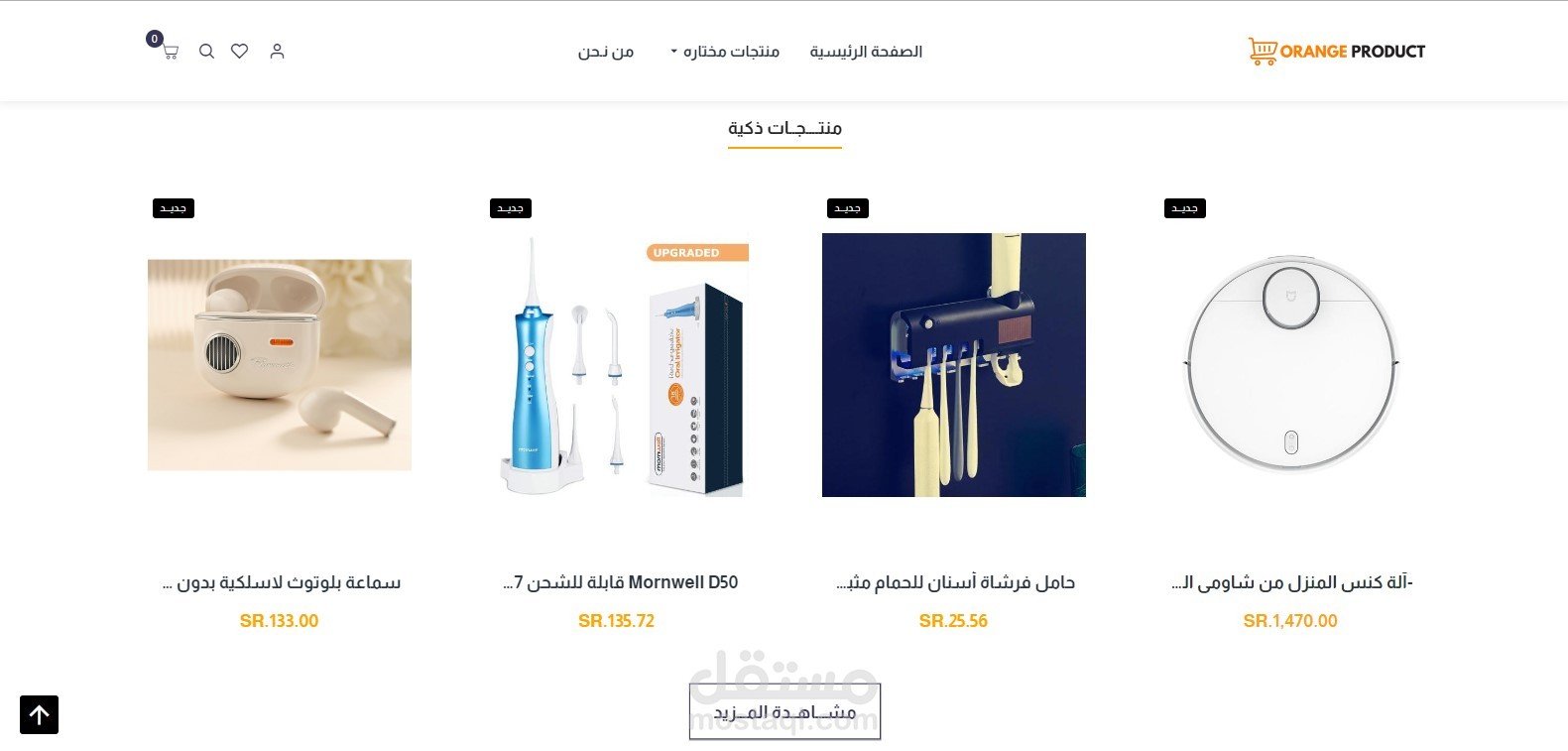
Task: Click the cart item count badge
Action: coord(154,39)
